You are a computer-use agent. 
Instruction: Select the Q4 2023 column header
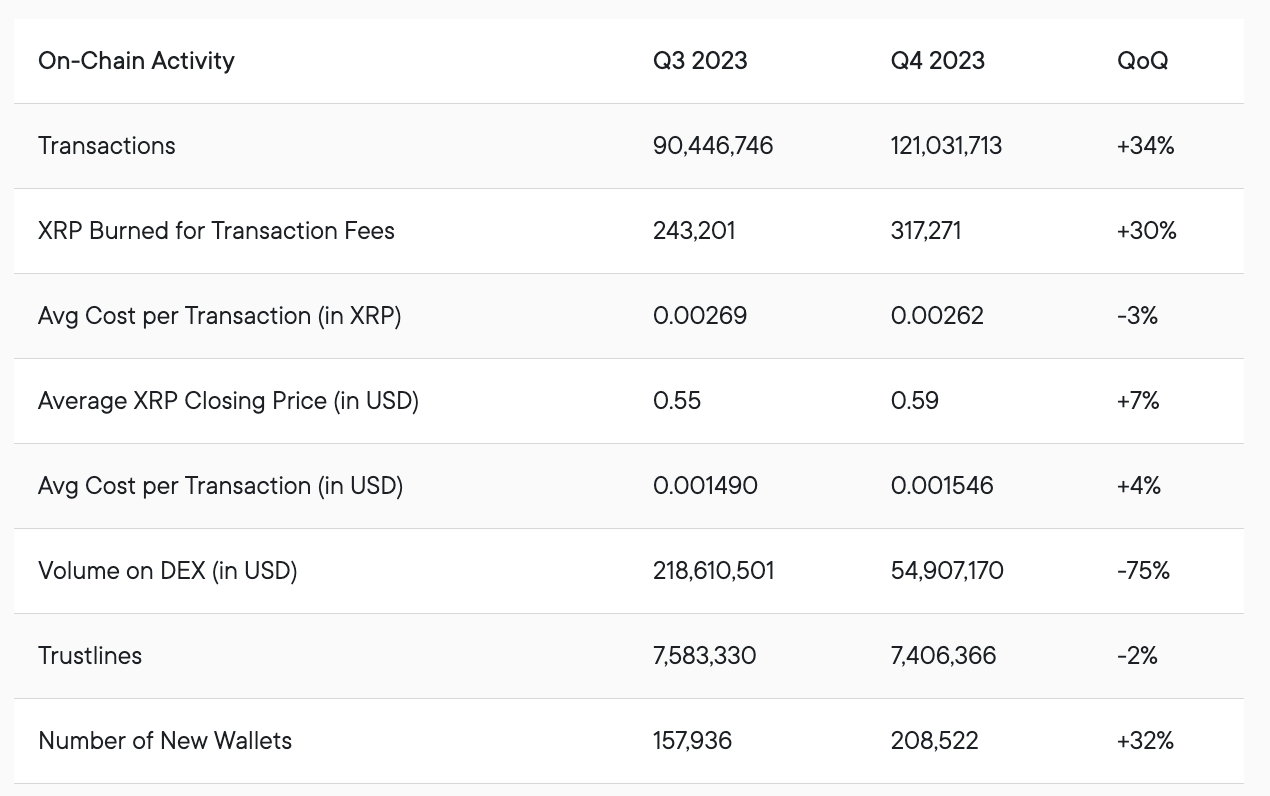[938, 61]
